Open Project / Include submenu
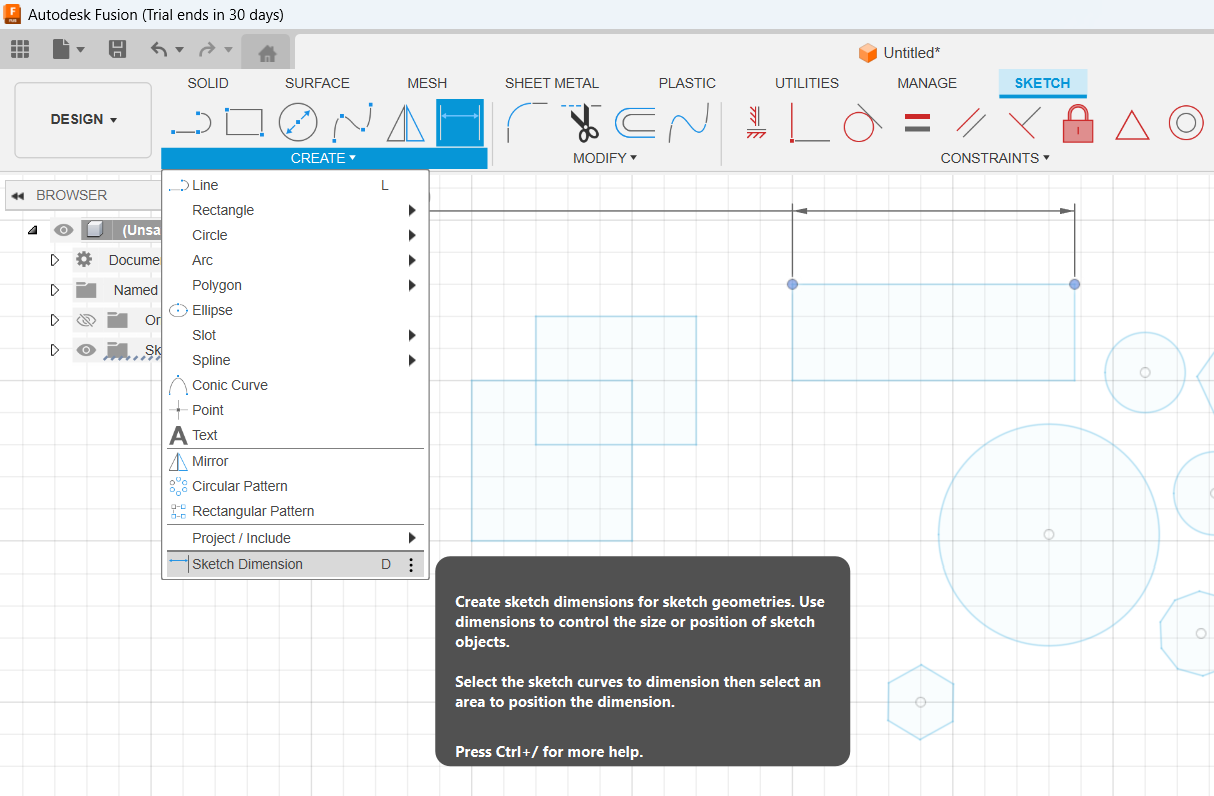This screenshot has width=1214, height=796. (296, 538)
